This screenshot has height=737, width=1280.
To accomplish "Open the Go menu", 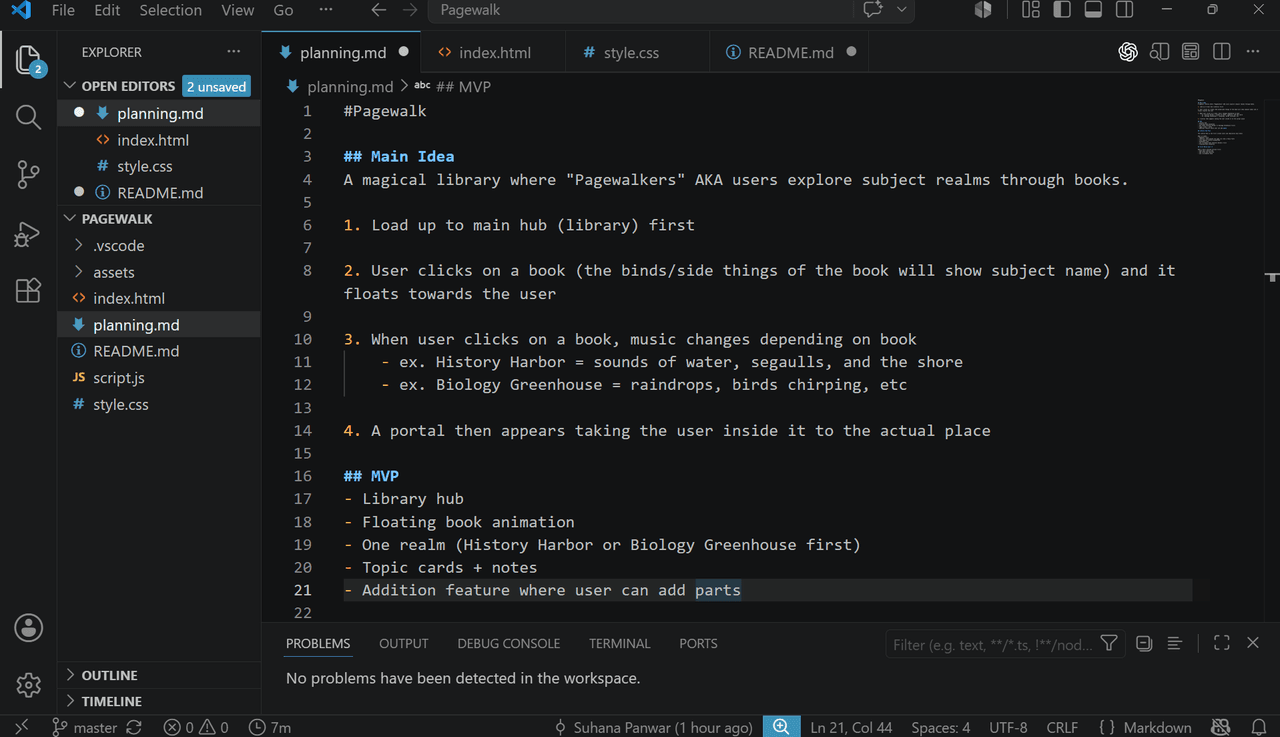I will (x=283, y=10).
